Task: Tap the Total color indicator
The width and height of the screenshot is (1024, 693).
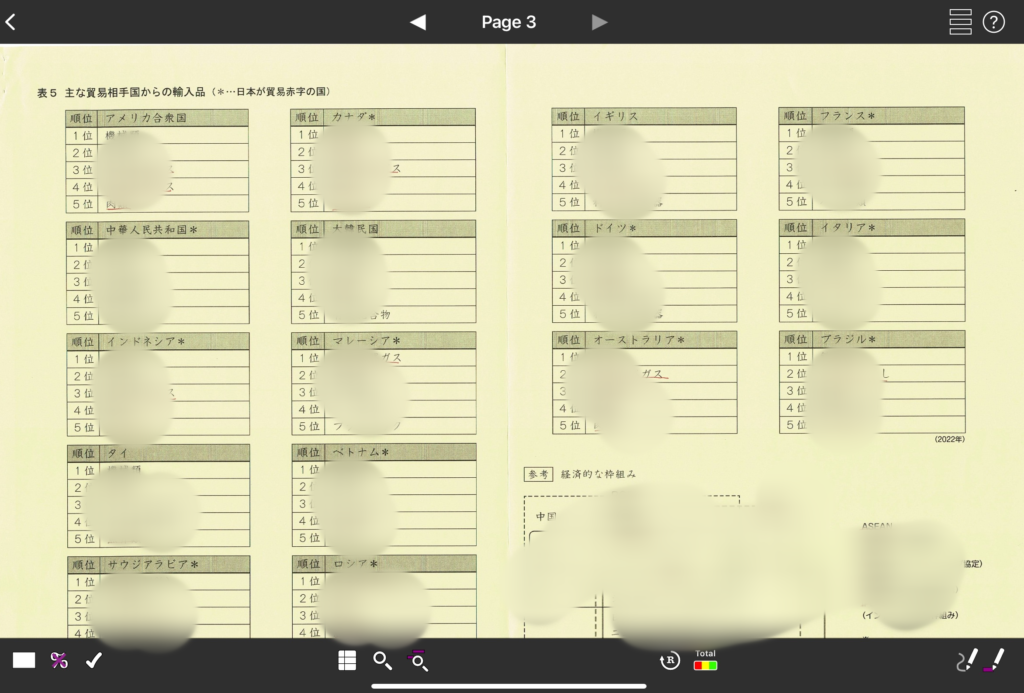Action: click(705, 660)
